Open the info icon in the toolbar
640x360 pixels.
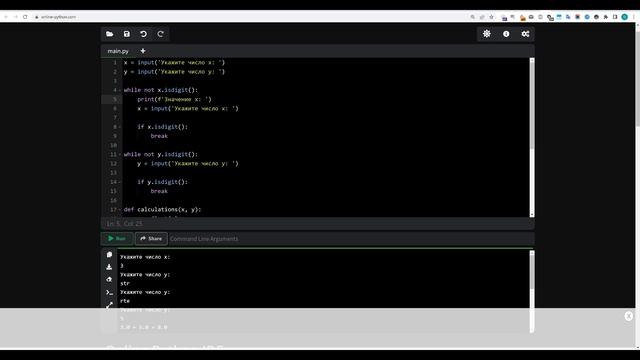(x=506, y=34)
